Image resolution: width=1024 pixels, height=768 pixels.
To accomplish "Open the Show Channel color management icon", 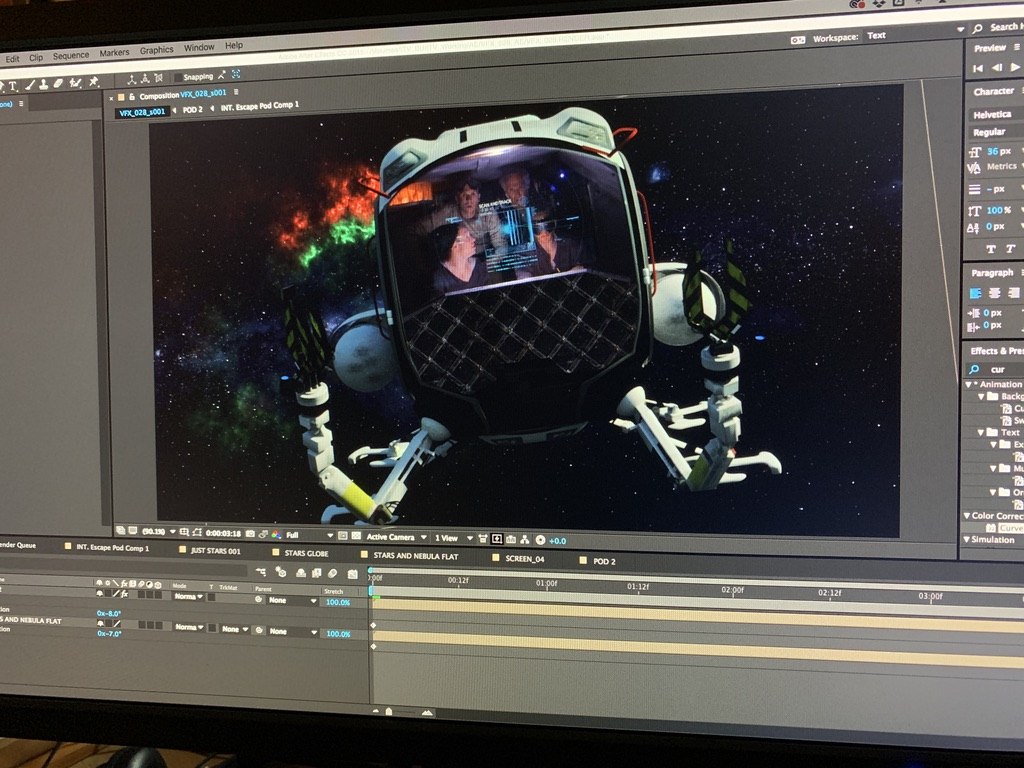I will tap(276, 534).
